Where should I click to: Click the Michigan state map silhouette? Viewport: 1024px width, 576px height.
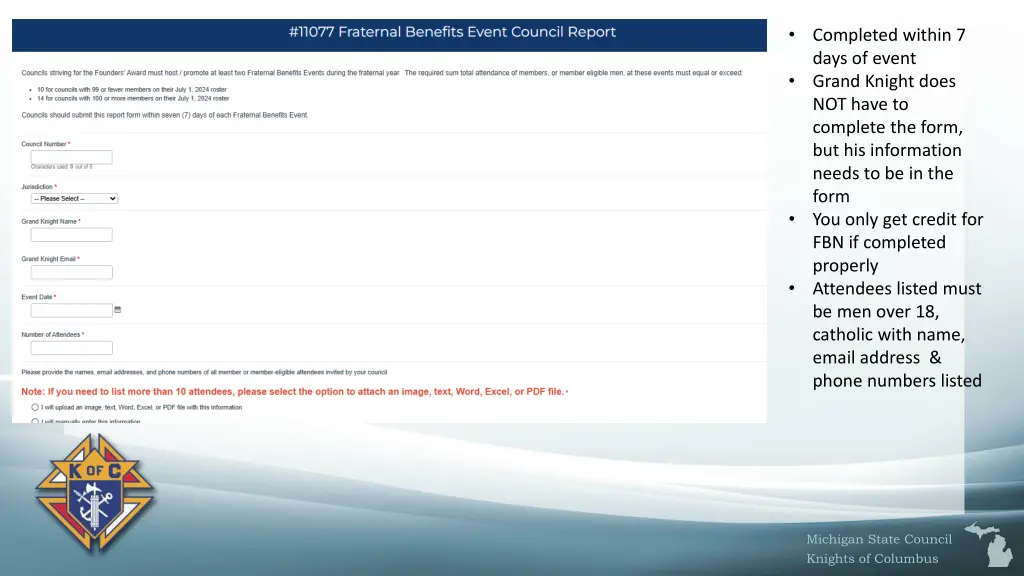click(990, 544)
